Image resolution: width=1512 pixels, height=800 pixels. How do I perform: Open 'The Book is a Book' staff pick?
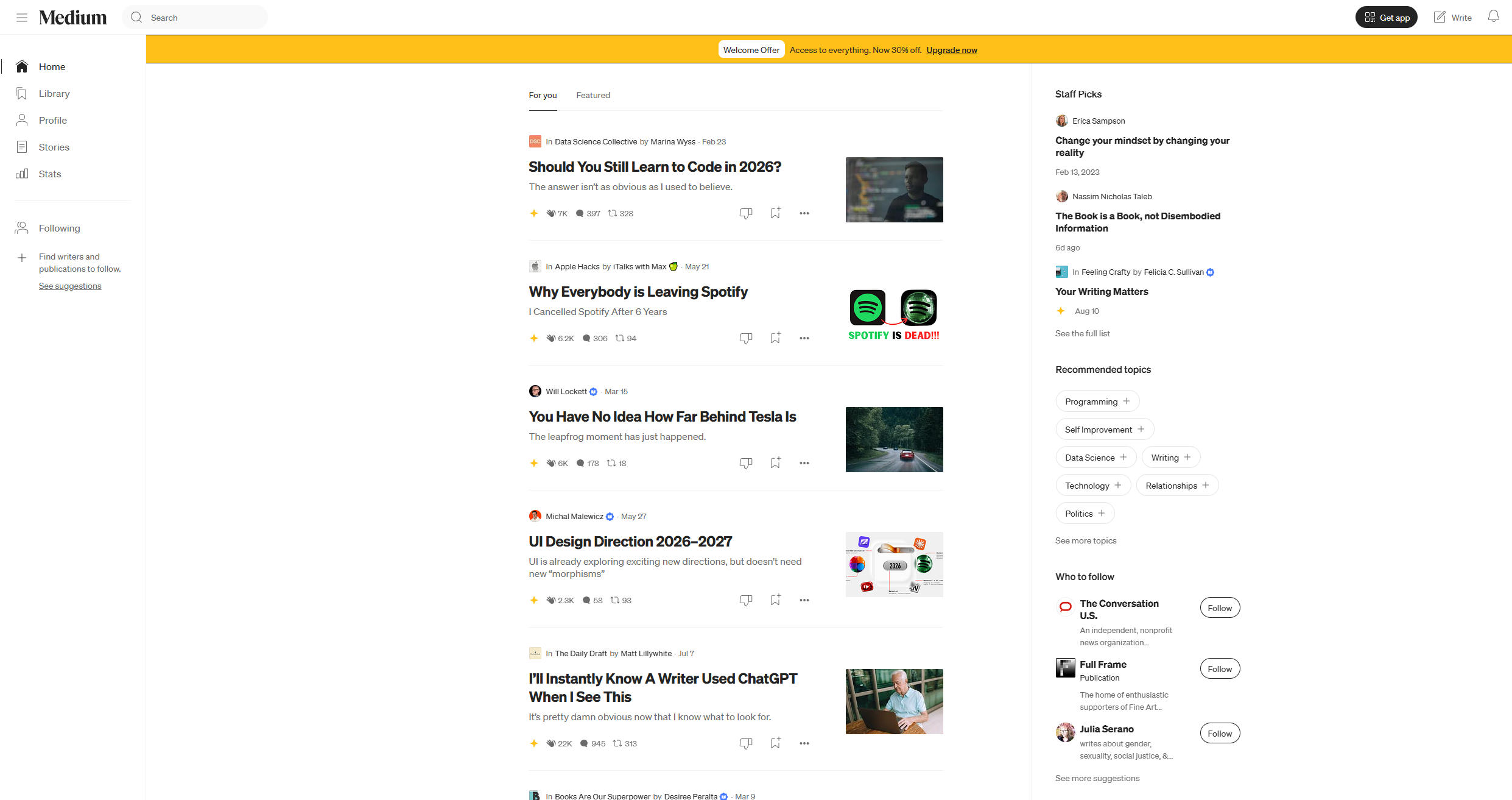pyautogui.click(x=1138, y=222)
